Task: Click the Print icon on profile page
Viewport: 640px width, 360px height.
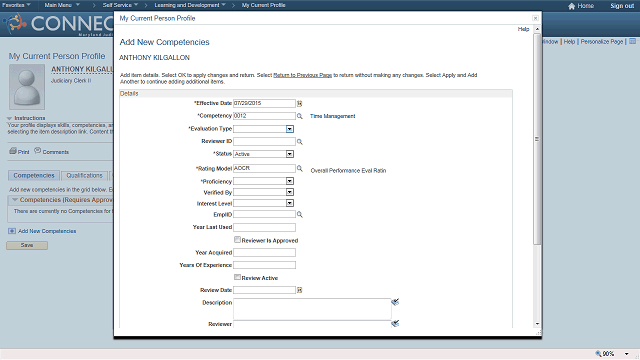Action: point(13,151)
